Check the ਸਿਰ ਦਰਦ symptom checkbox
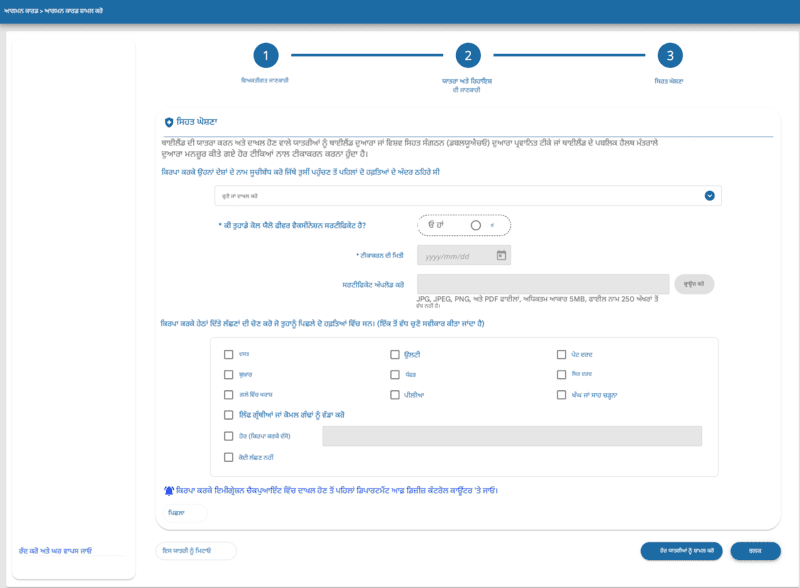Viewport: 800px width, 588px height. 561,375
